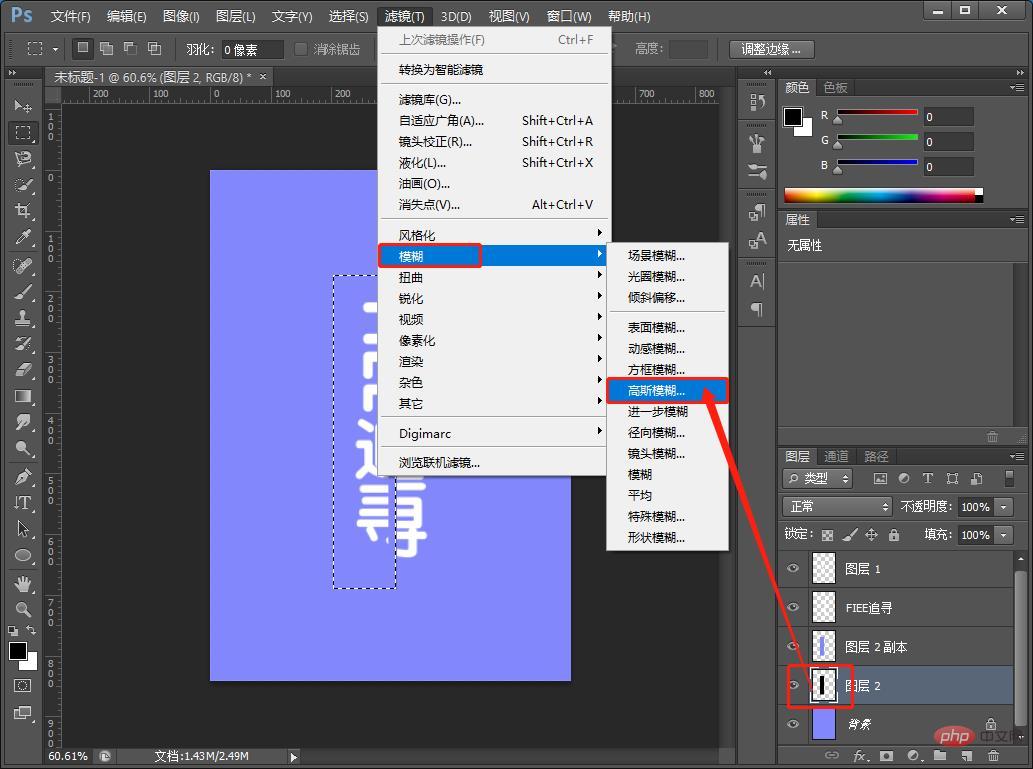1033x769 pixels.
Task: Select the Quick Selection tool
Action: [23, 185]
